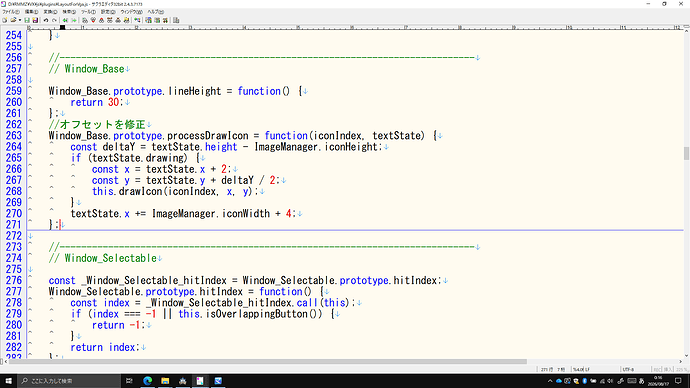690x388 pixels.
Task: Expand the recent files arrow beside Open
Action: point(20,20)
